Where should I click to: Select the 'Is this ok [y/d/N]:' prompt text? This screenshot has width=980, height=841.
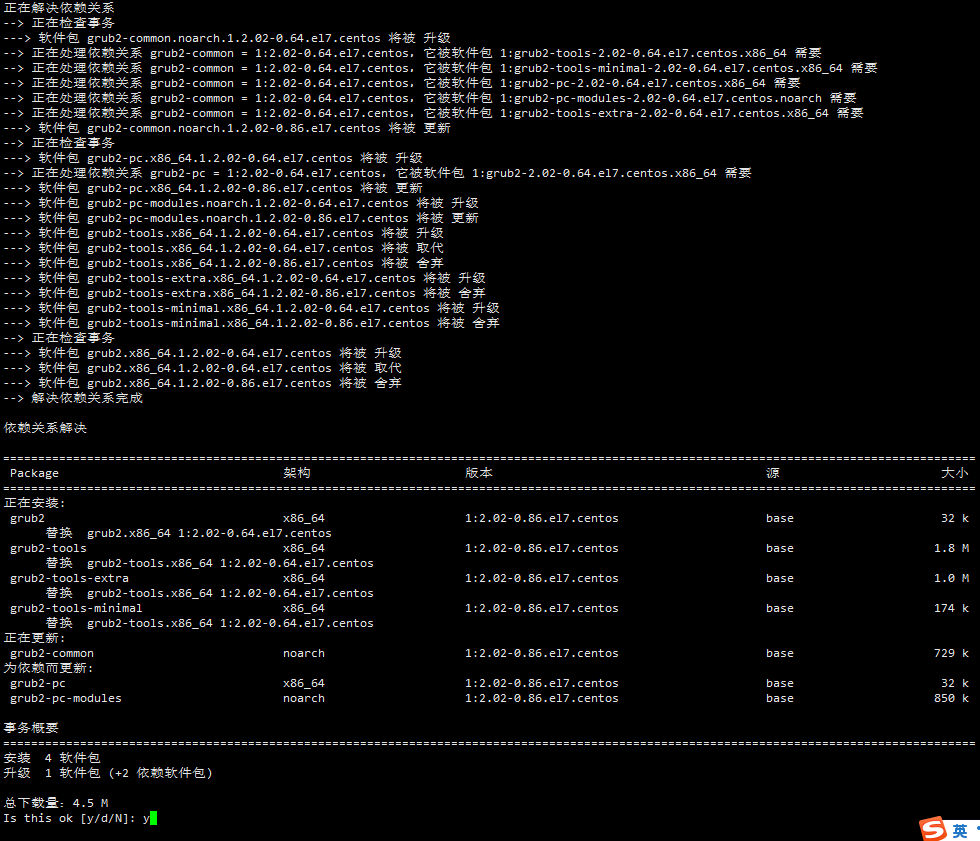[70, 818]
